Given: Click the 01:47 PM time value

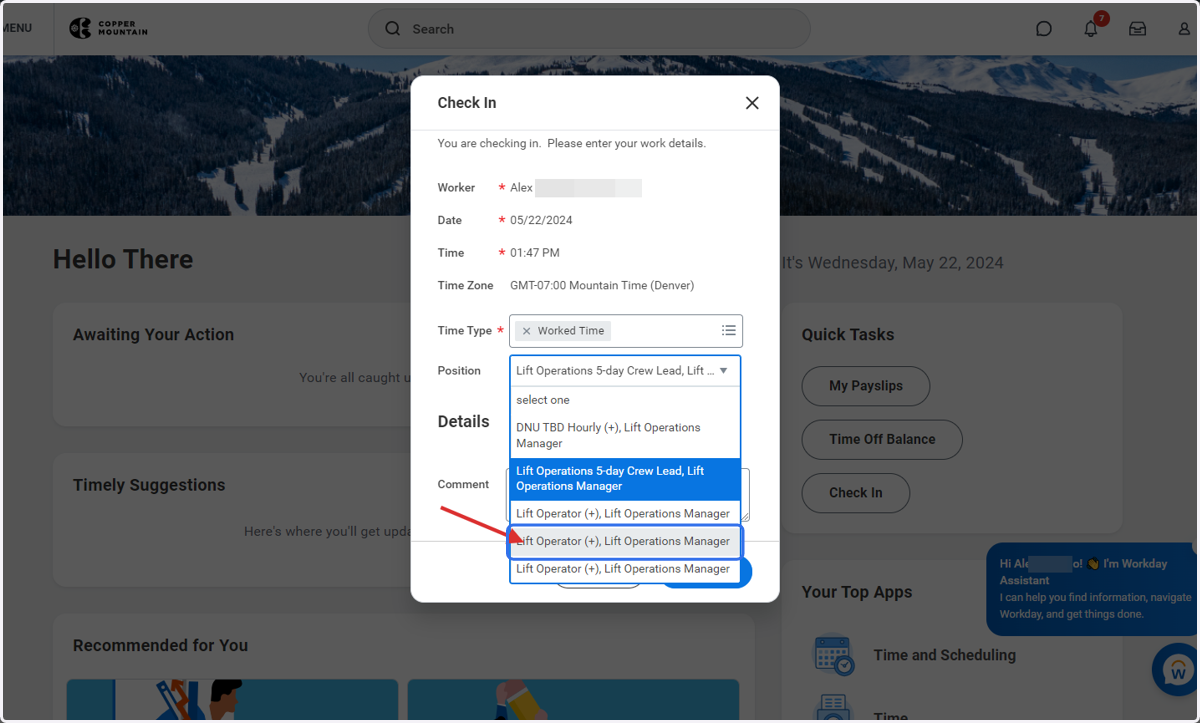Looking at the screenshot, I should (x=535, y=253).
